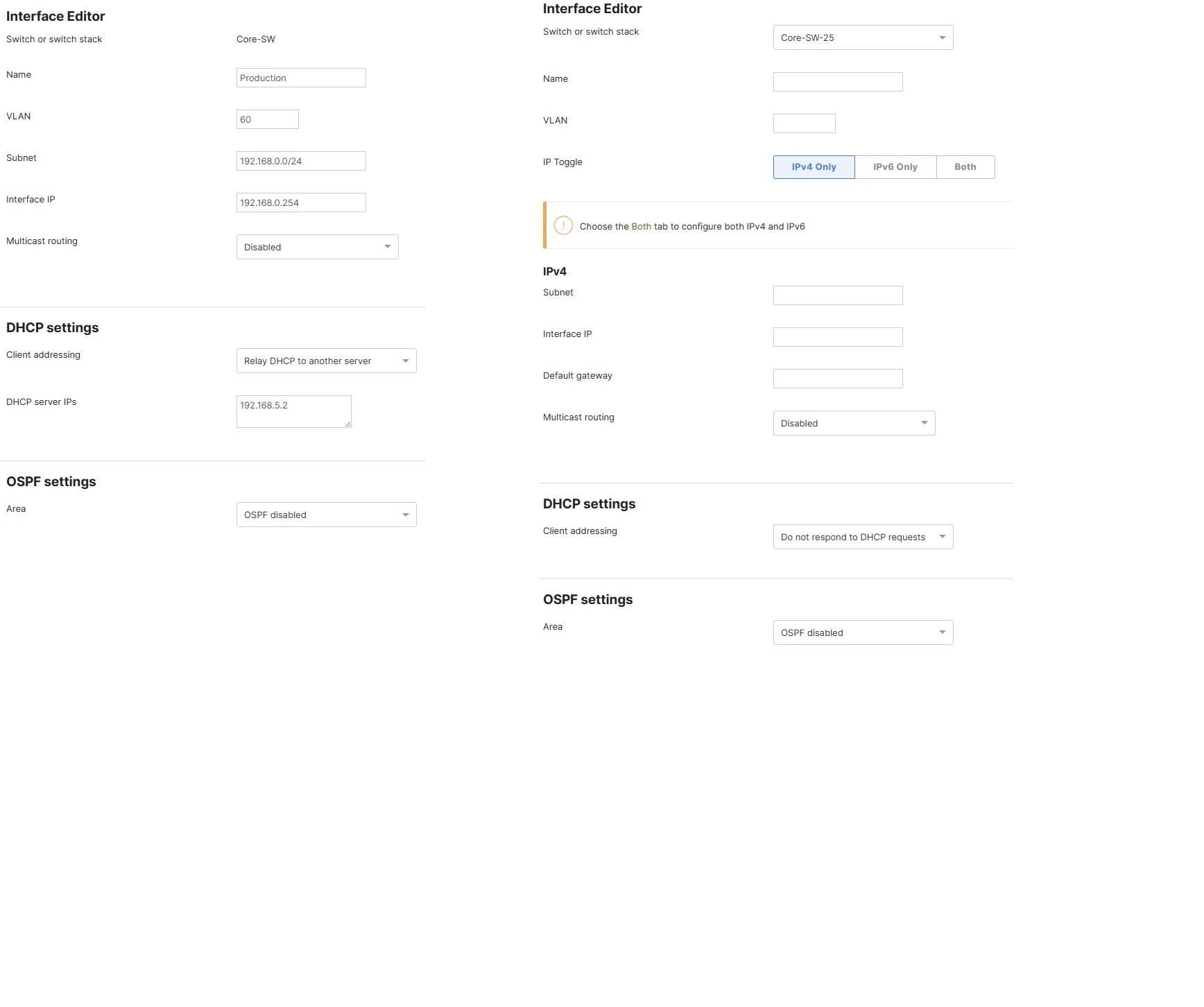Click the Production name field
Image resolution: width=1204 pixels, height=1007 pixels.
pyautogui.click(x=301, y=77)
